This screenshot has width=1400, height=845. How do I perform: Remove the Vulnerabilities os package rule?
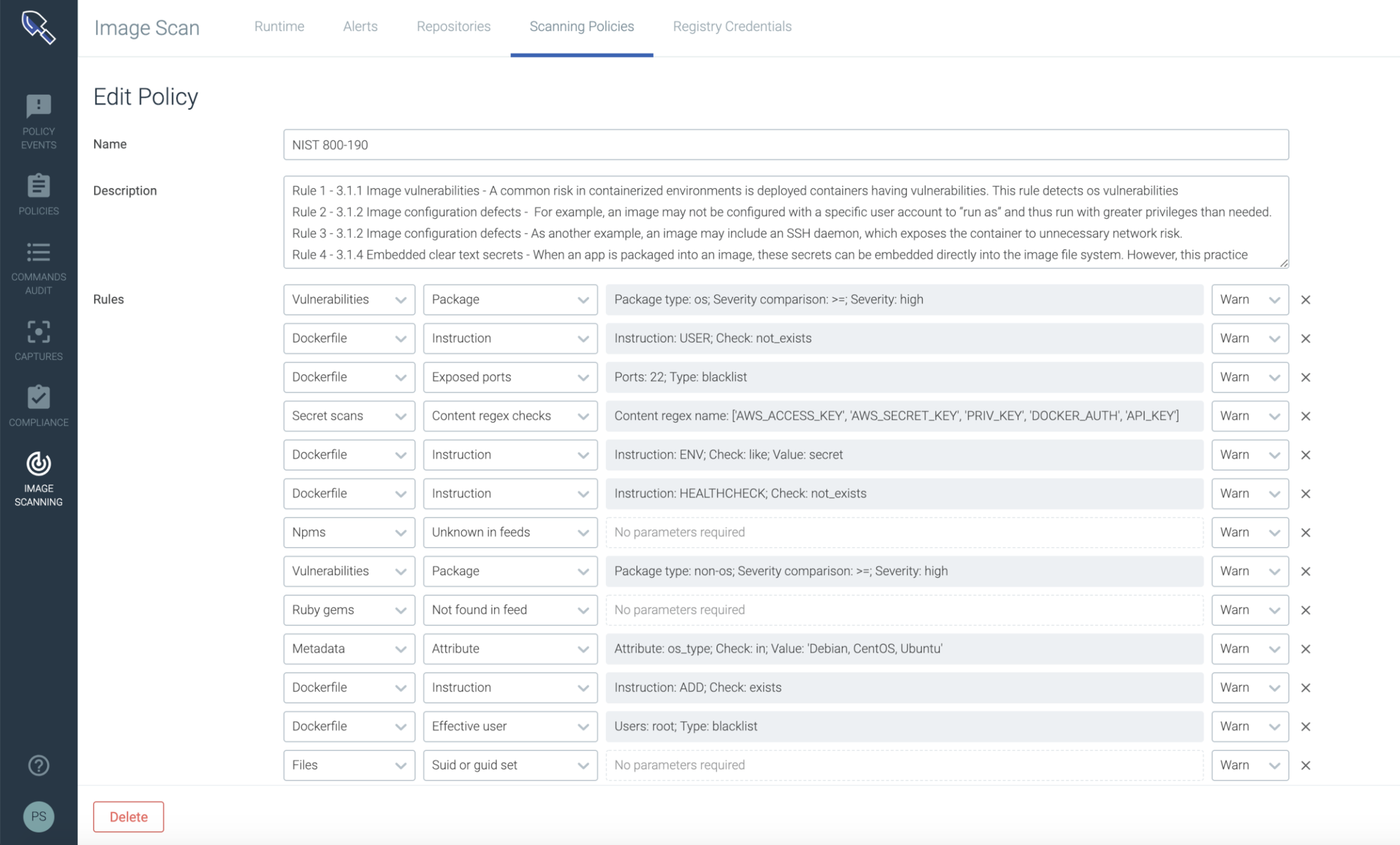1306,300
